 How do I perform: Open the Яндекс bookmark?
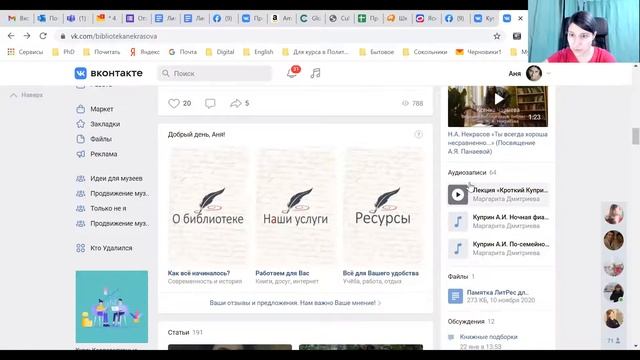pos(144,52)
